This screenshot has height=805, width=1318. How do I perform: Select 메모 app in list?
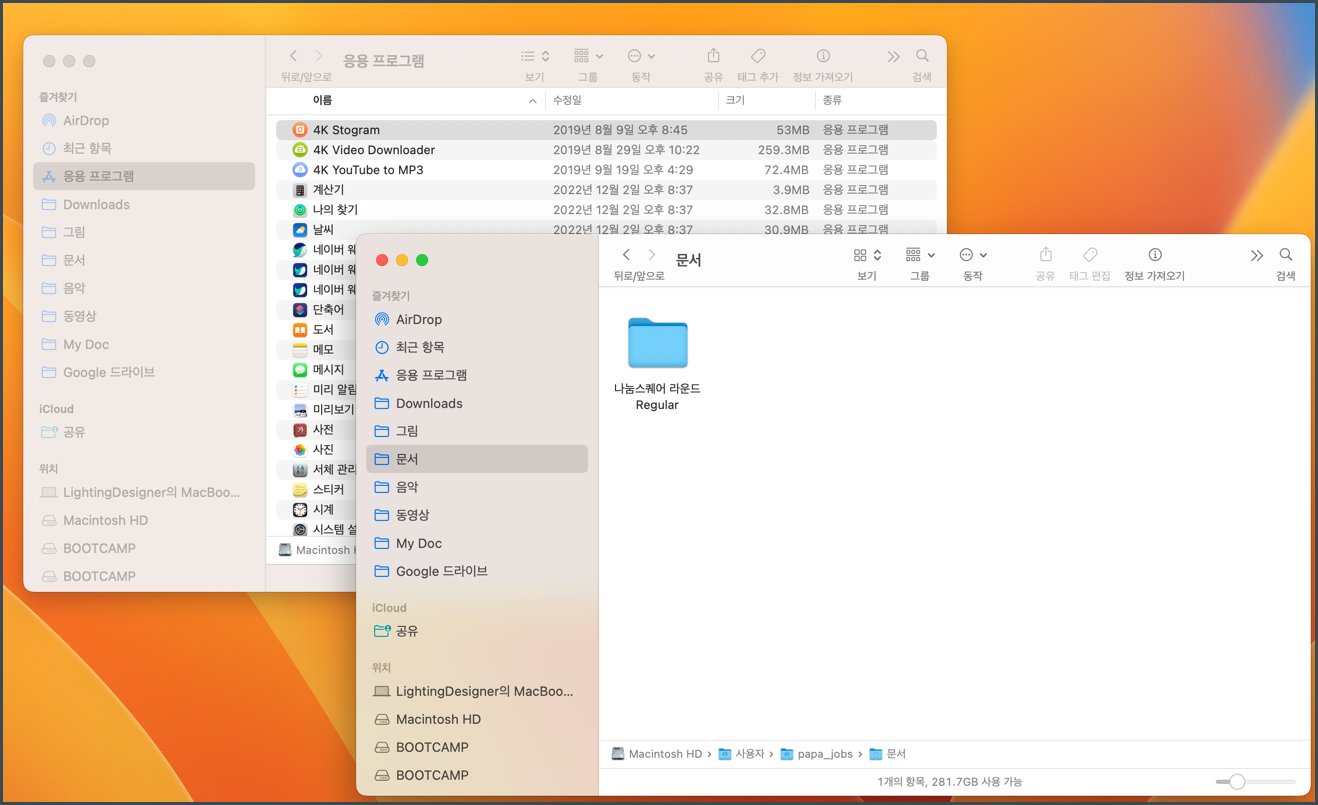[x=316, y=350]
